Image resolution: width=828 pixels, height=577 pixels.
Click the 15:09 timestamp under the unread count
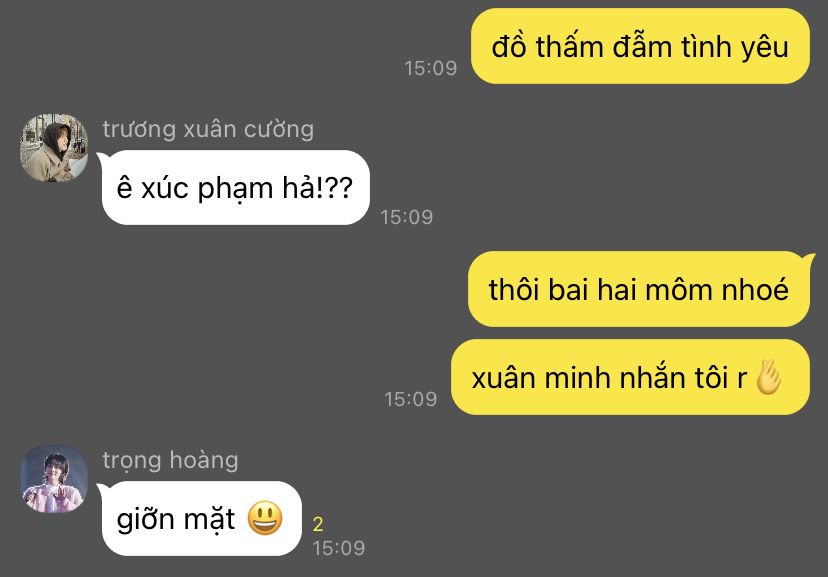(x=338, y=548)
